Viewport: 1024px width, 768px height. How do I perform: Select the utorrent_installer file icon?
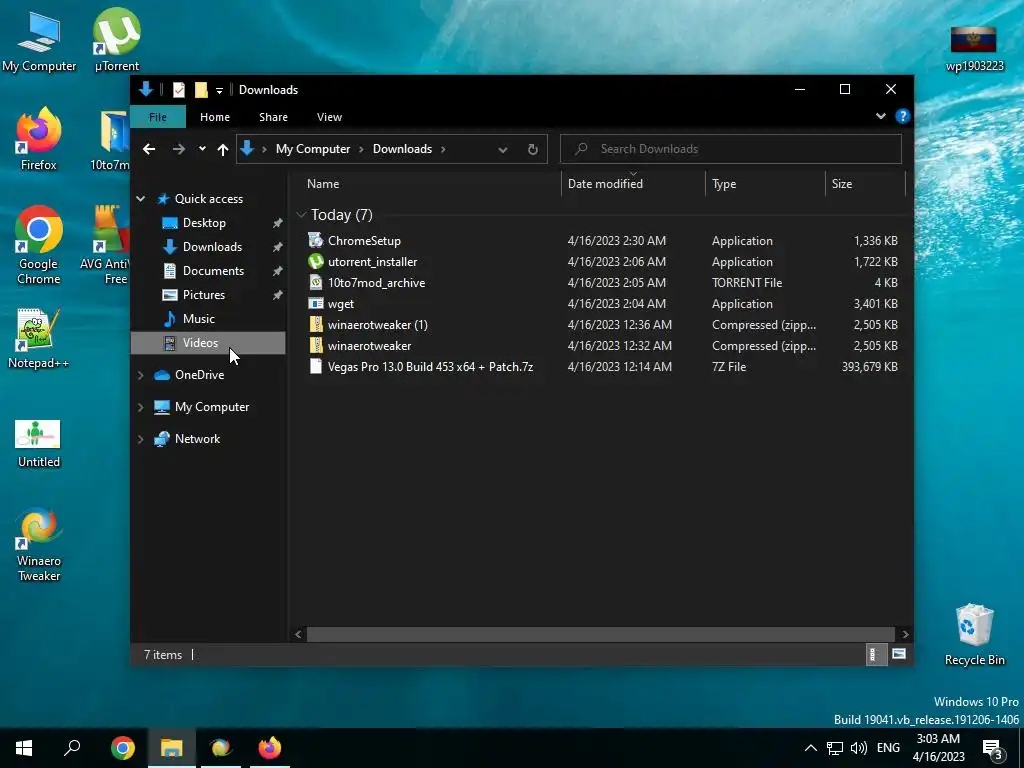(x=315, y=261)
